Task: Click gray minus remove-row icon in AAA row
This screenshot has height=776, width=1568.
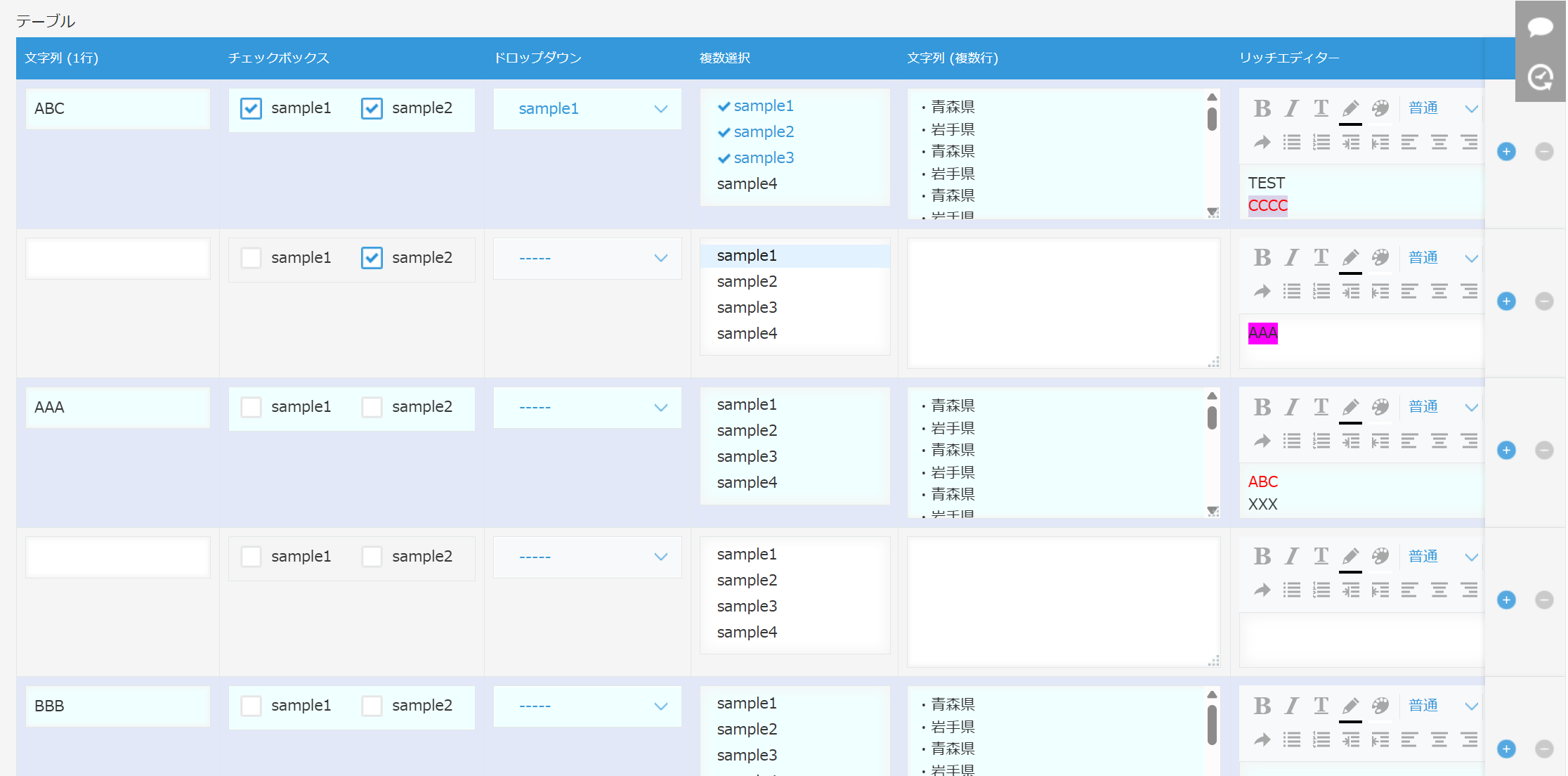Action: 1543,451
